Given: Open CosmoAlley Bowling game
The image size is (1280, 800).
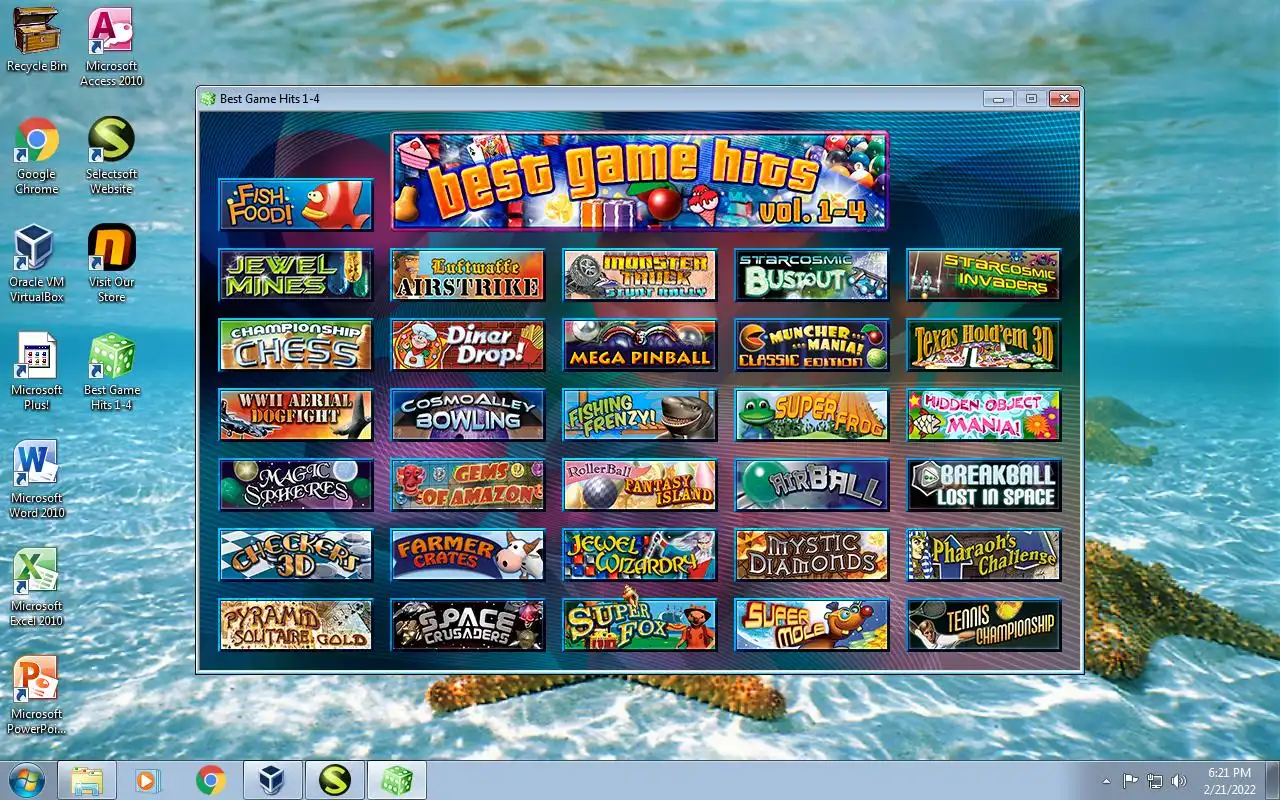Looking at the screenshot, I should (468, 415).
